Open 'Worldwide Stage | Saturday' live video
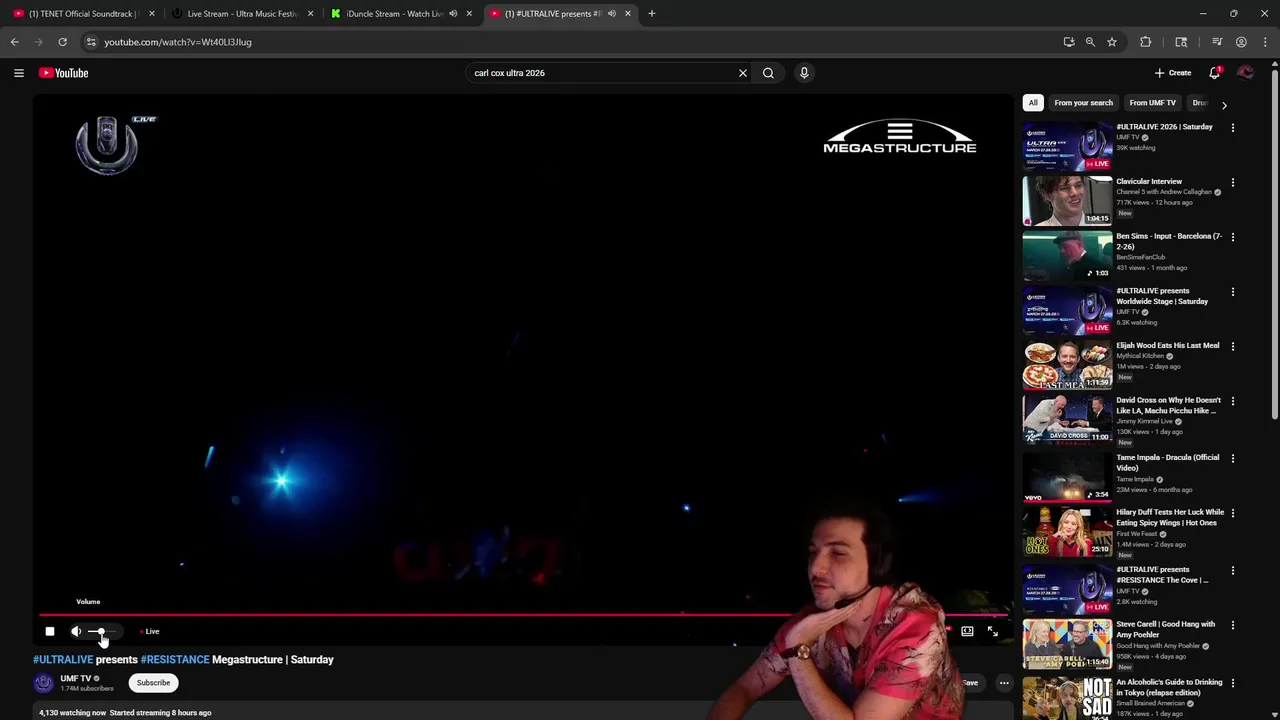The width and height of the screenshot is (1280, 720). point(1067,310)
